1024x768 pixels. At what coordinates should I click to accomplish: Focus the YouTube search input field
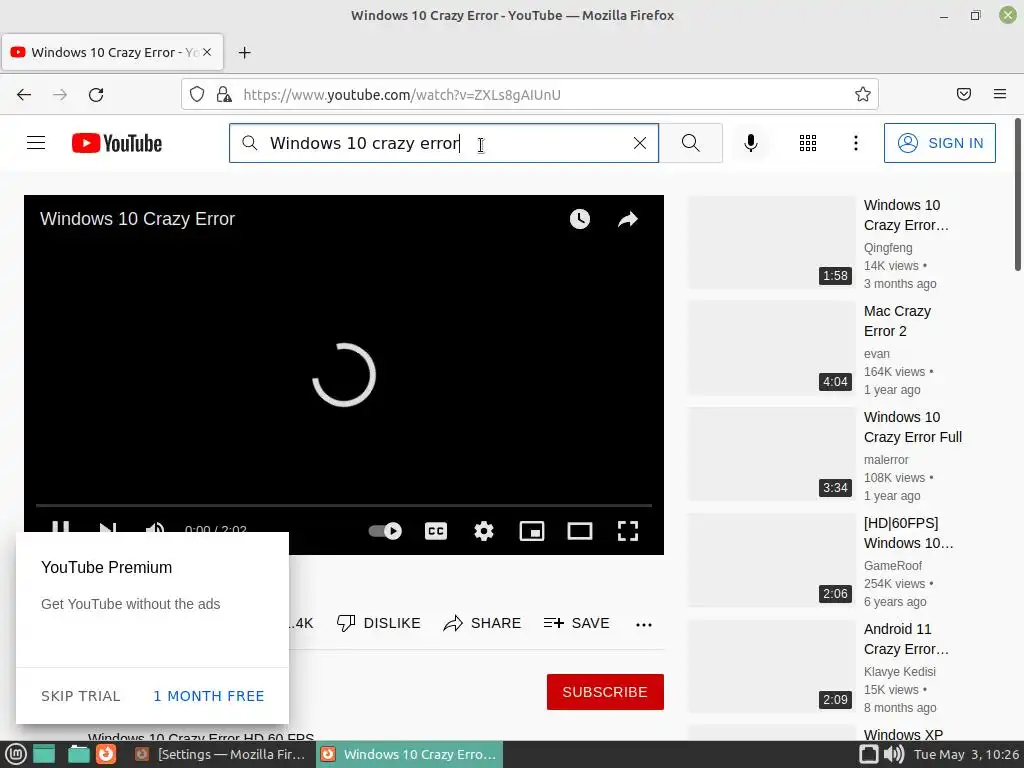tap(444, 143)
